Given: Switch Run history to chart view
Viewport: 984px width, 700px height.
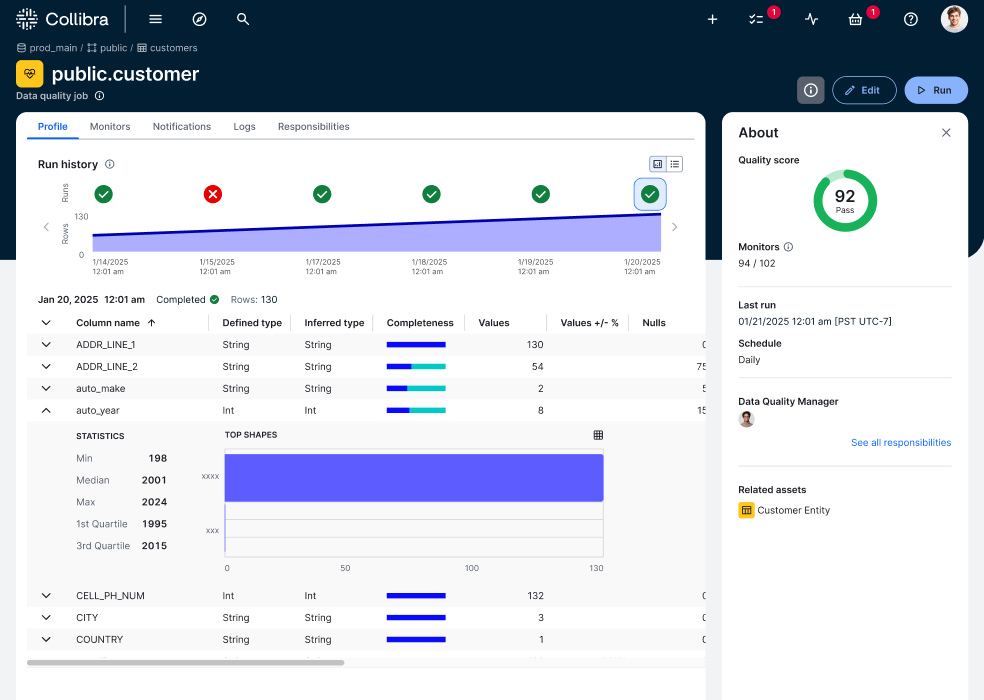Looking at the screenshot, I should (657, 163).
